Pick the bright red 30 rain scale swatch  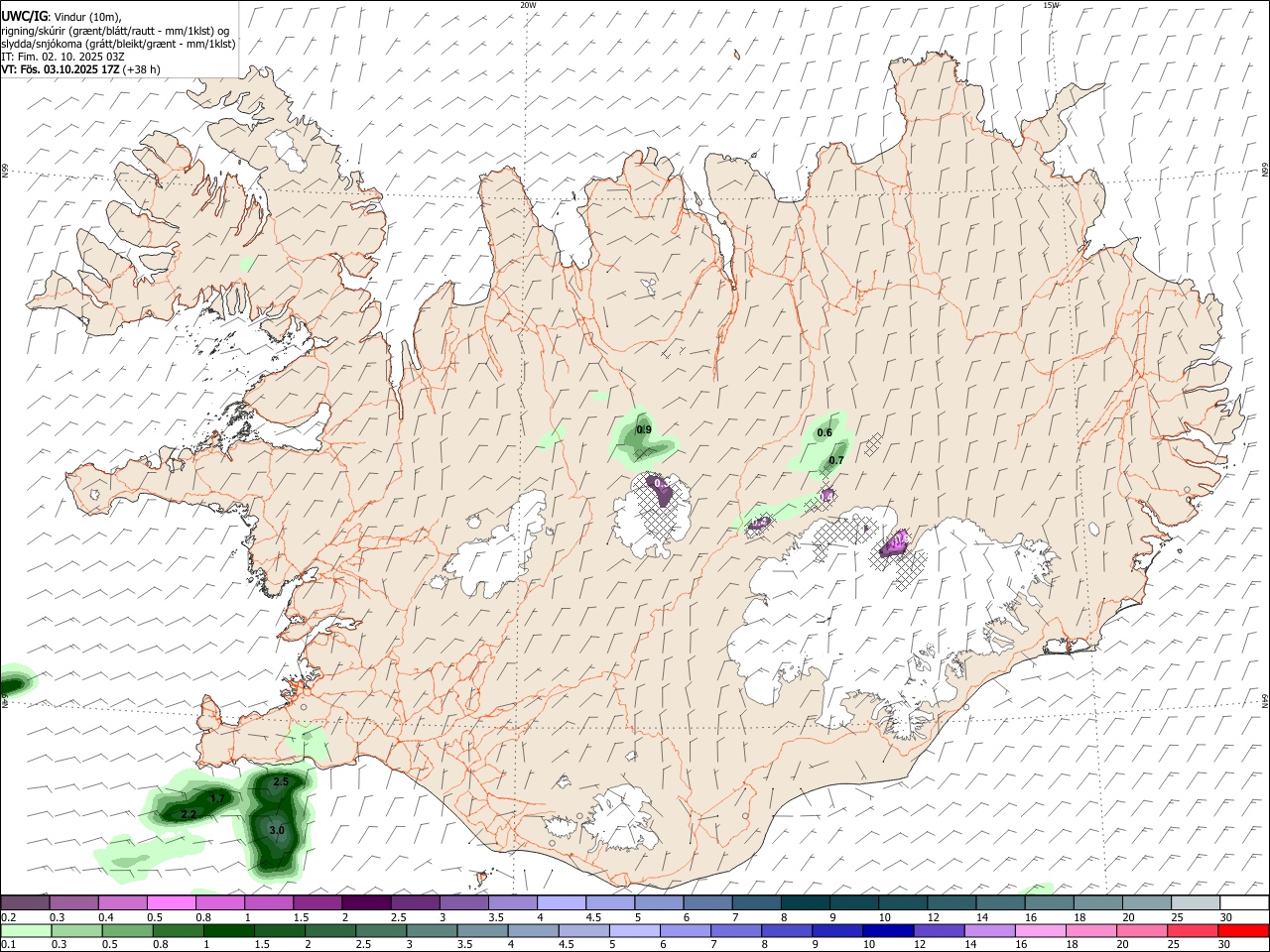1243,930
